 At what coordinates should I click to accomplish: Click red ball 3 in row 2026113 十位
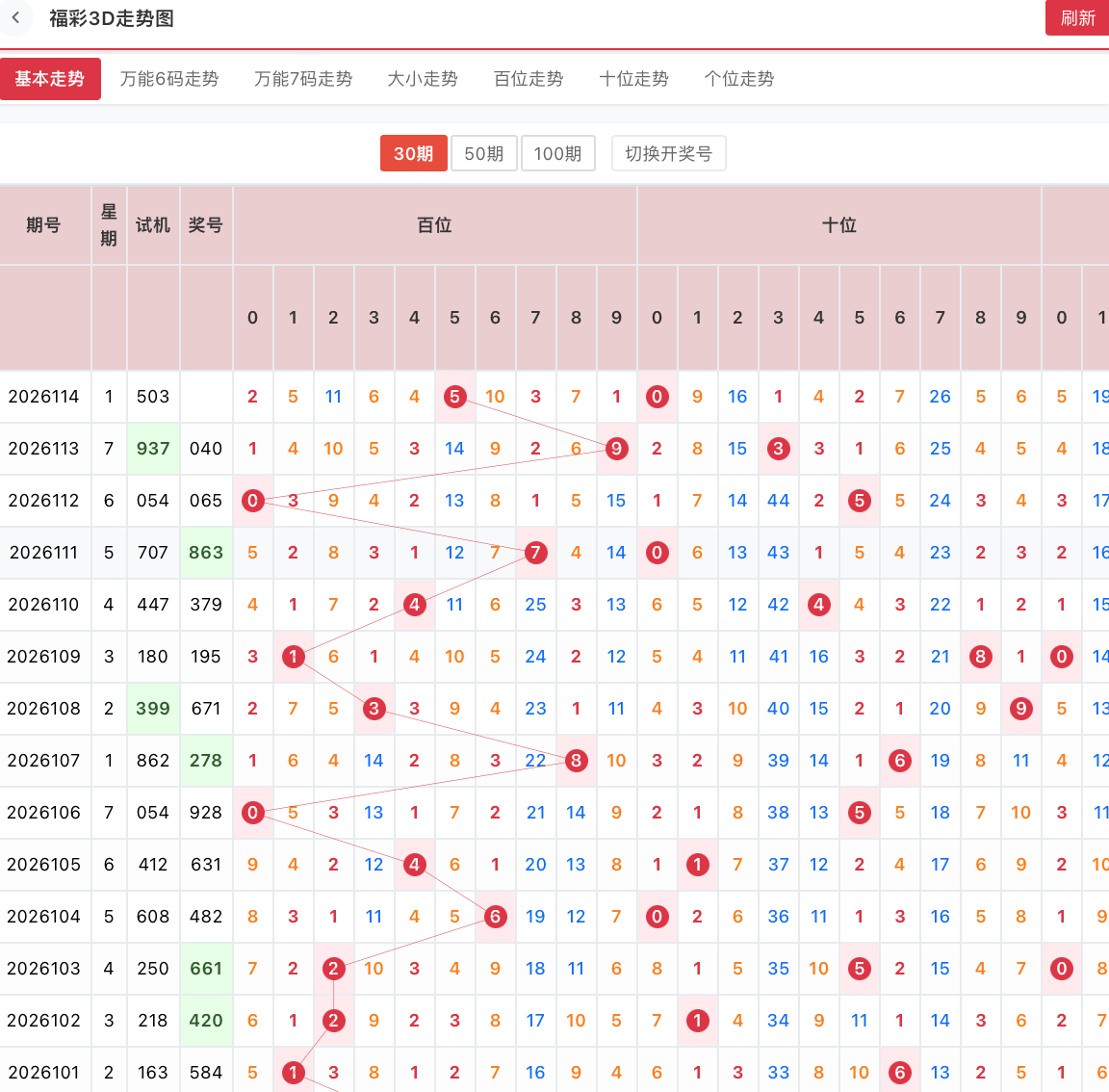pos(779,449)
